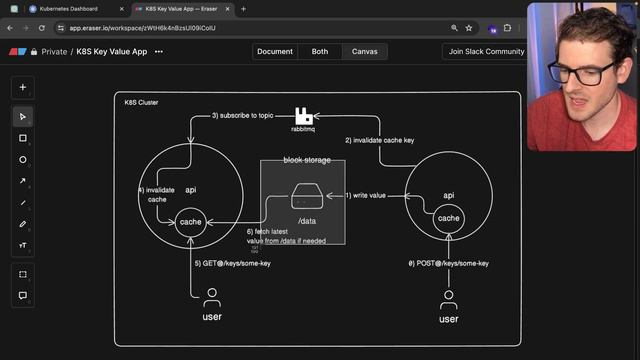Image resolution: width=640 pixels, height=360 pixels.
Task: Click Join Slack Community button
Action: pos(486,52)
